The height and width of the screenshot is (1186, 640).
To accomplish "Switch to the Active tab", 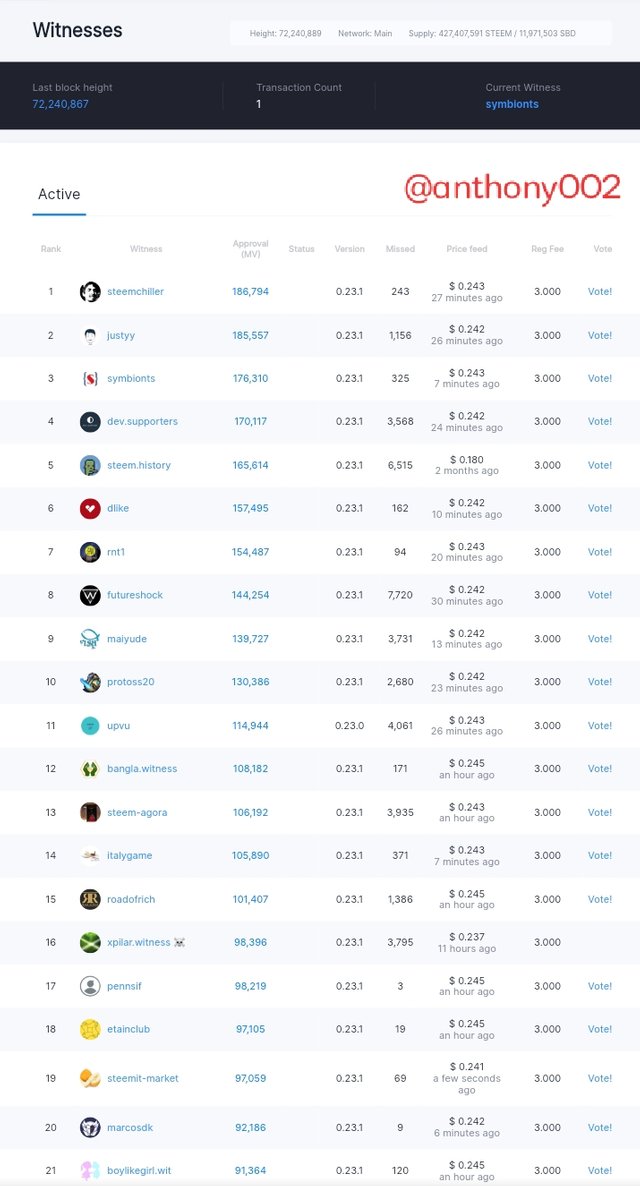I will coord(59,194).
